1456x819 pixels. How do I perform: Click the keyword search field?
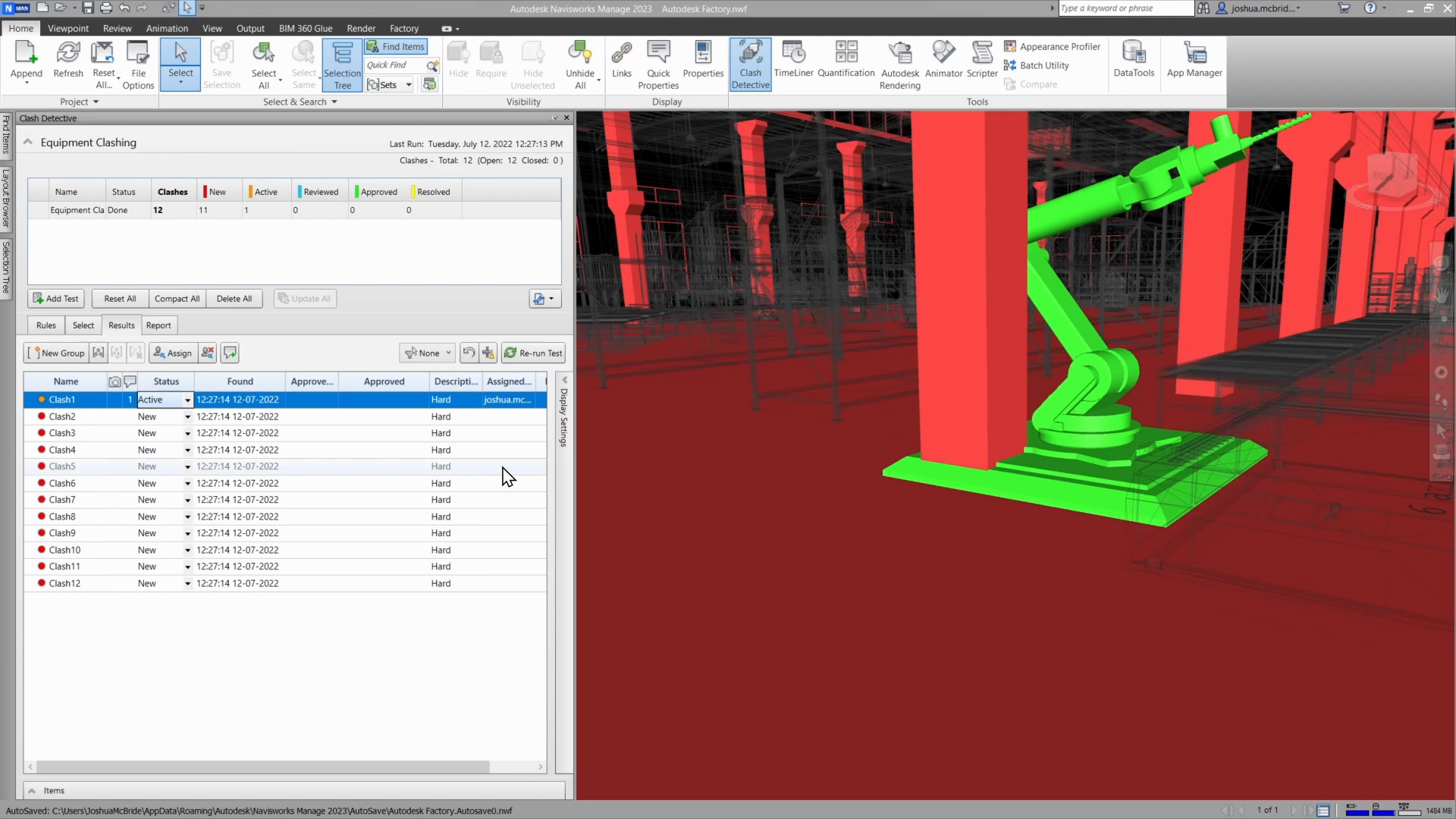1125,8
